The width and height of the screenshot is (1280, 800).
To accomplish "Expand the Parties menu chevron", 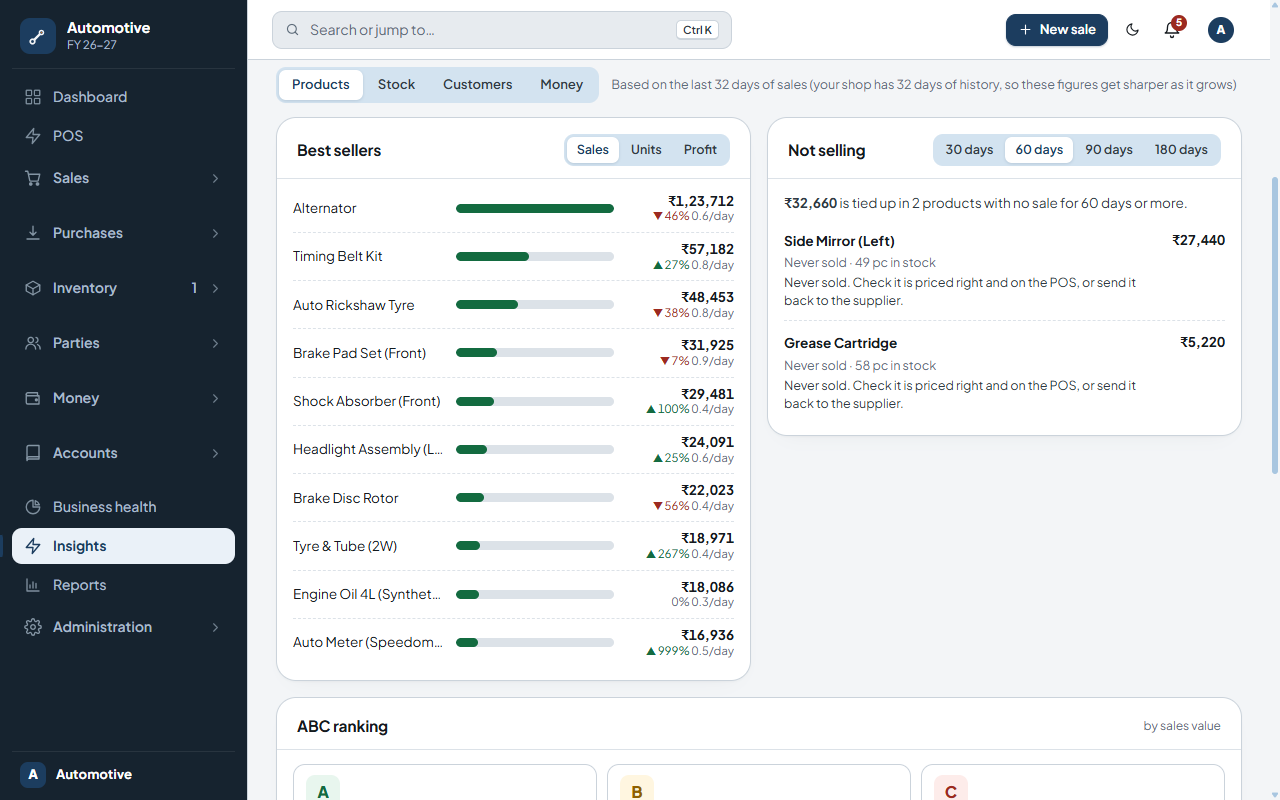I will point(215,343).
